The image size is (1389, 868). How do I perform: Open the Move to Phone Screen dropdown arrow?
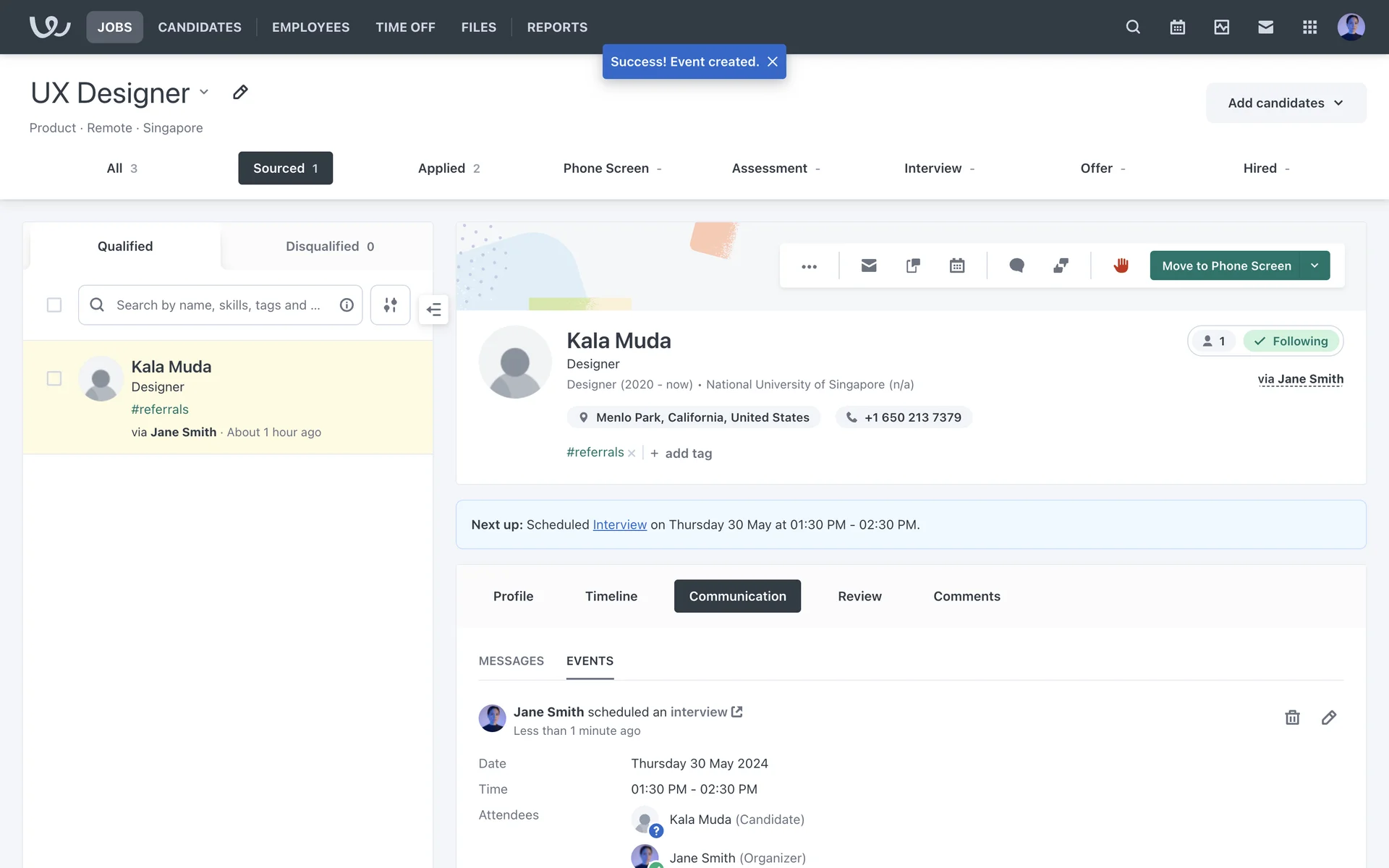[1314, 265]
